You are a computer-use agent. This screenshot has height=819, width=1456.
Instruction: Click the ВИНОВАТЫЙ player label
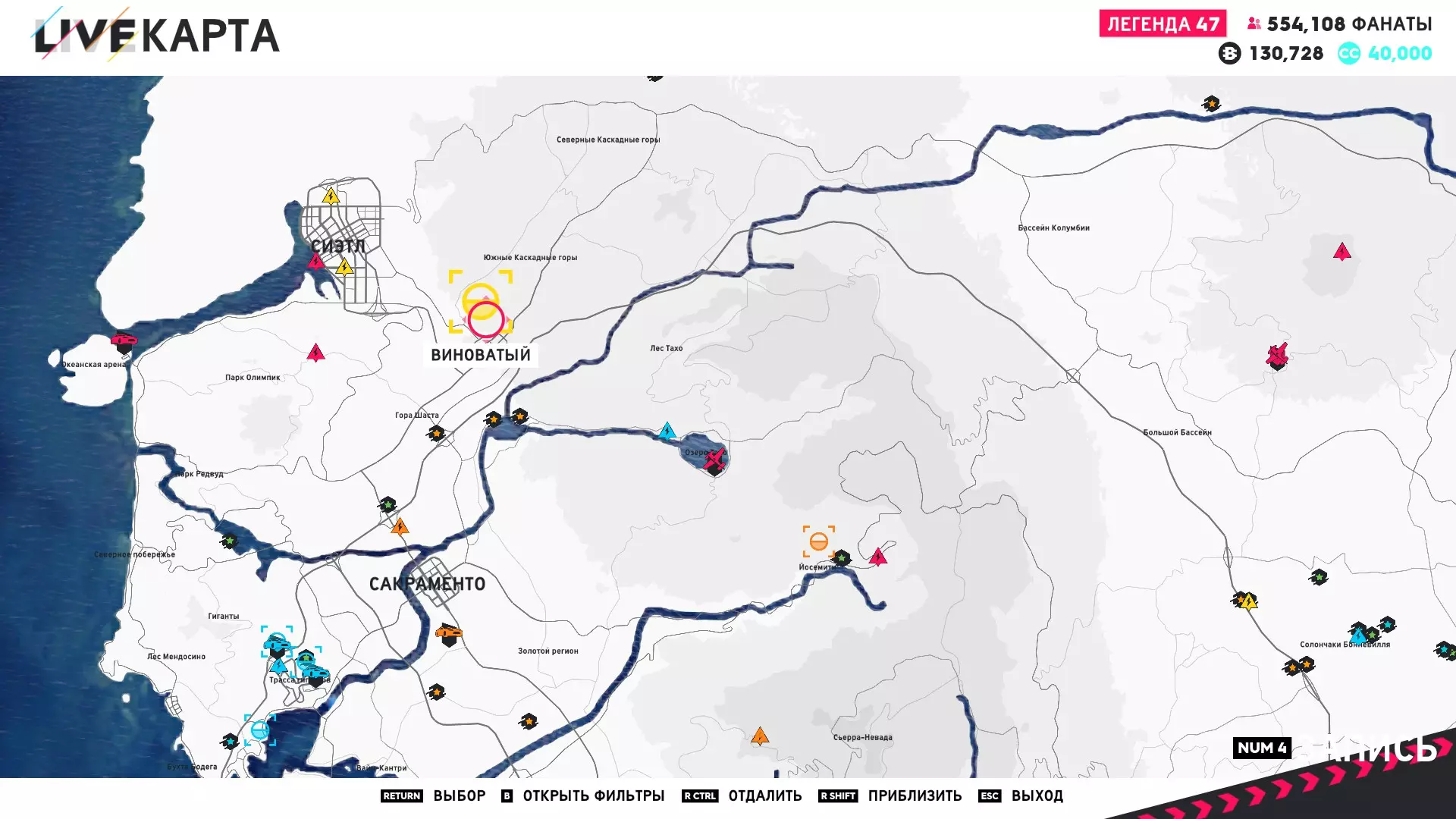tap(481, 355)
